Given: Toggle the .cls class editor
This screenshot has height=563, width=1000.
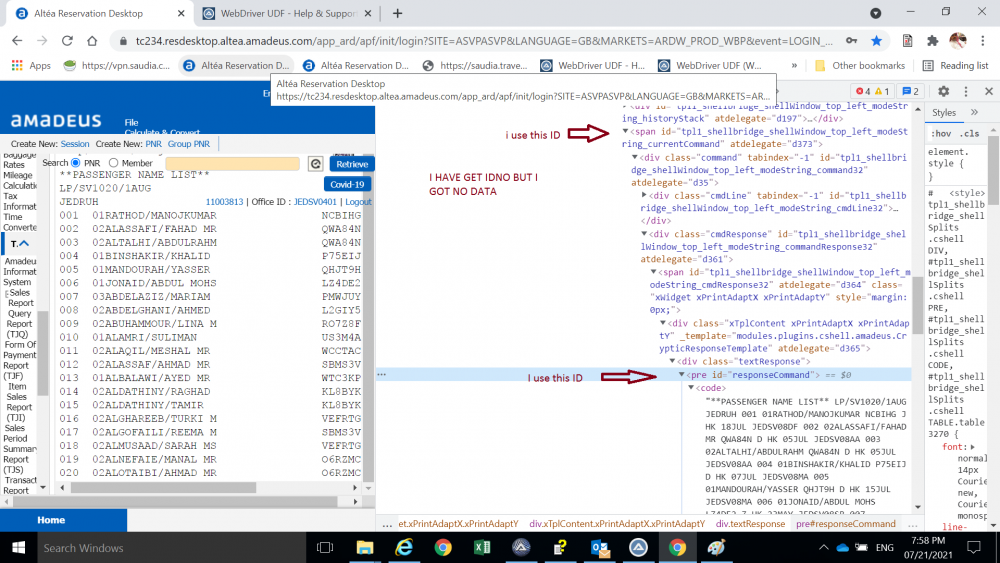Looking at the screenshot, I should (x=971, y=133).
